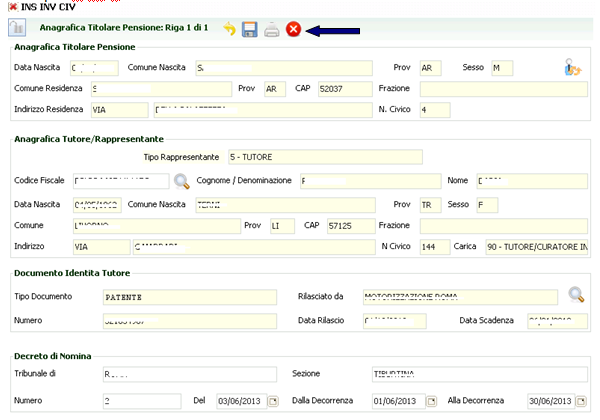Click Prov field containing AR near Sesso
The image size is (600, 420).
point(430,68)
